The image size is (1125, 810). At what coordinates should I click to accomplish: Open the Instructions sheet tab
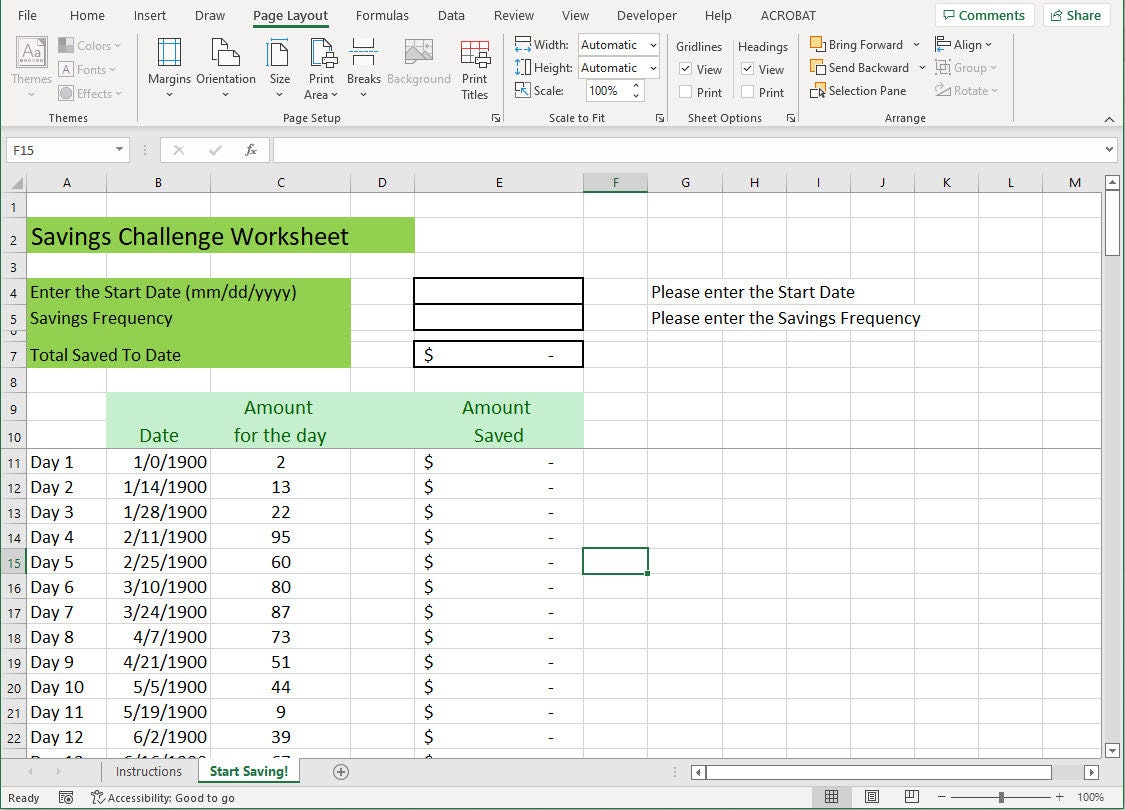[148, 771]
